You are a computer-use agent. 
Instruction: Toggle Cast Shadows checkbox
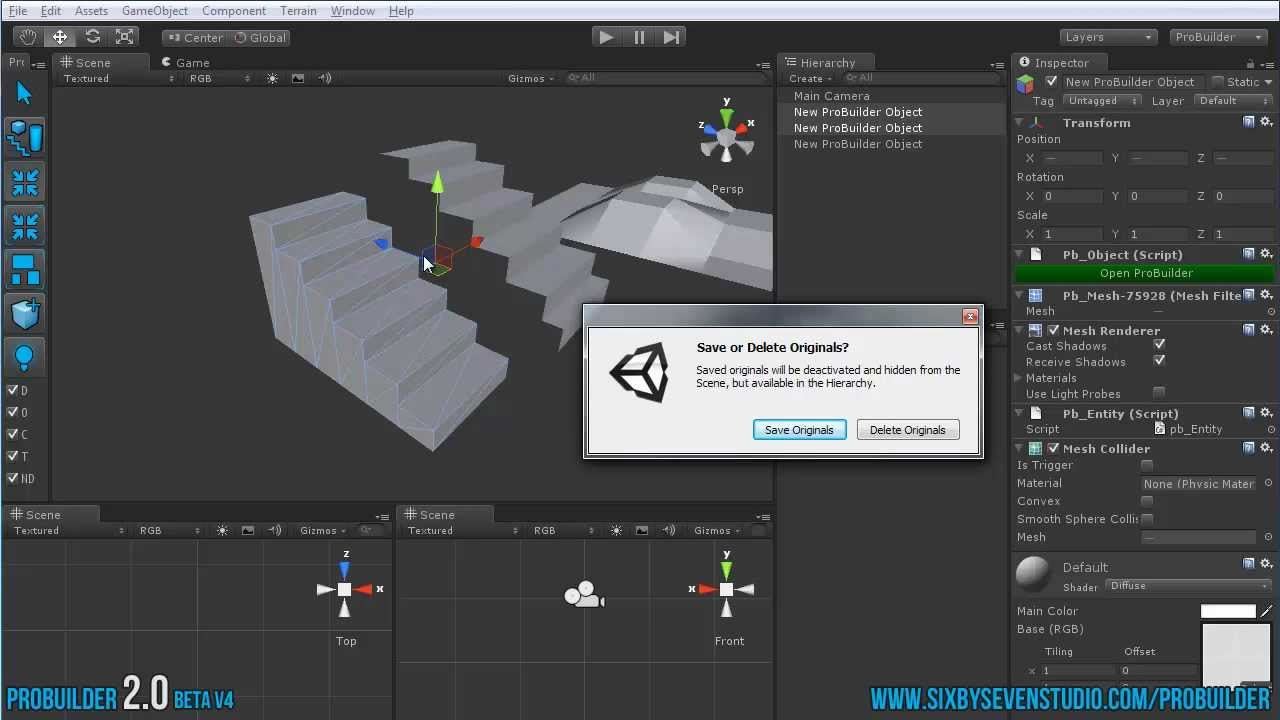1159,345
